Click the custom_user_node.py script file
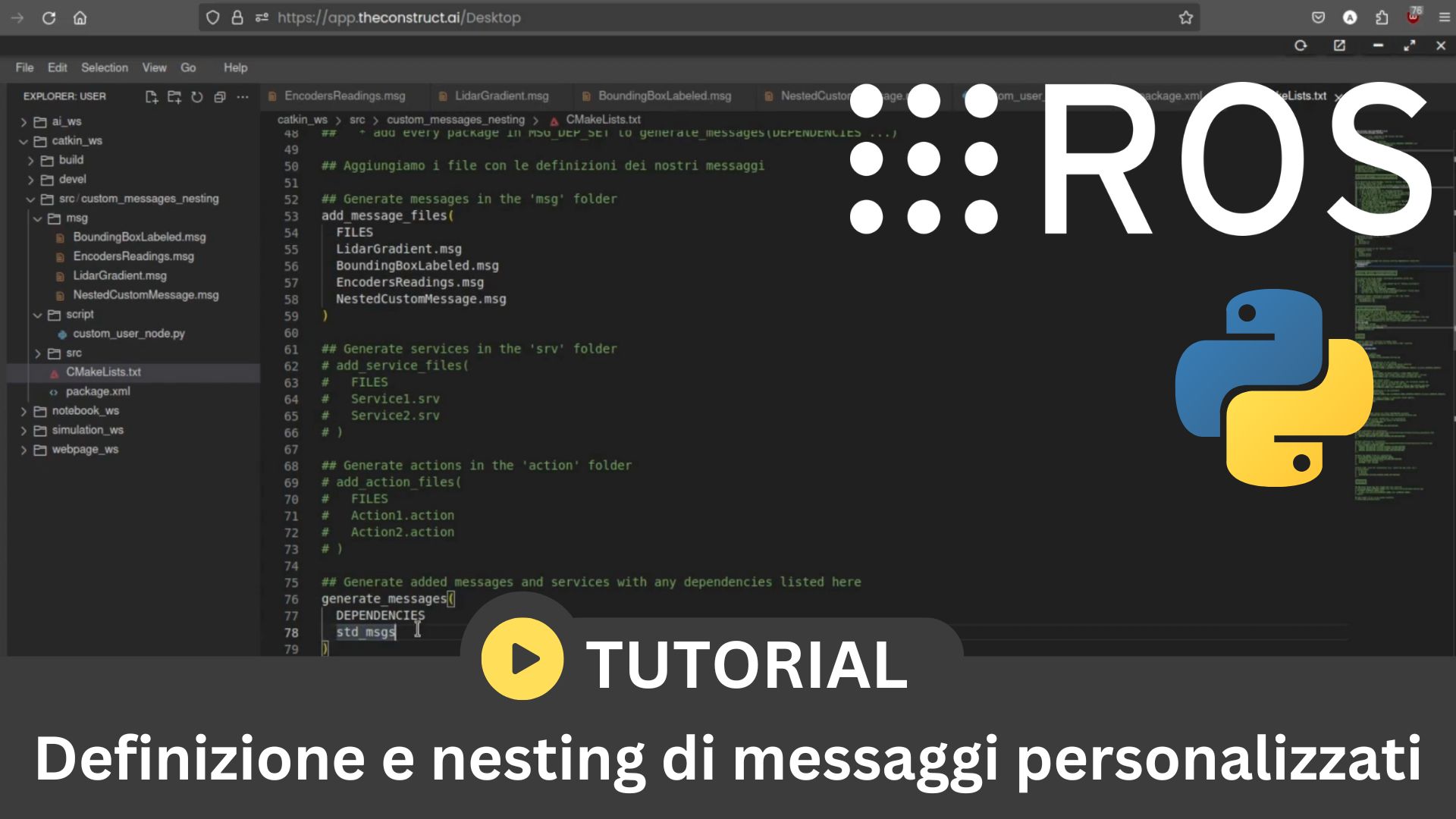The width and height of the screenshot is (1456, 819). (129, 333)
